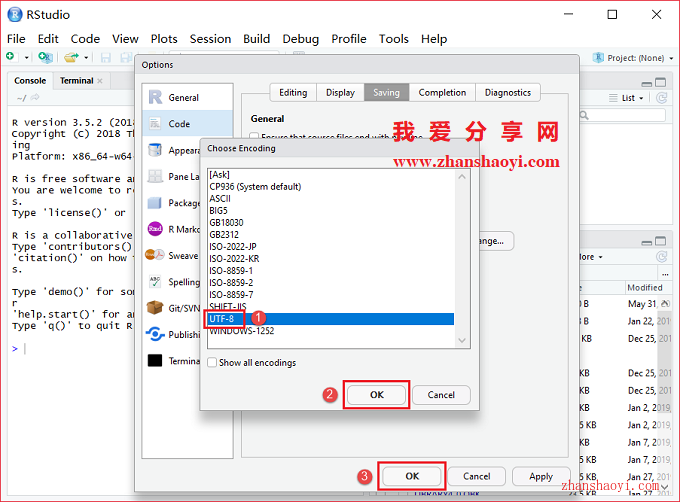Open the List view dropdown
This screenshot has height=502, width=680.
(x=626, y=98)
